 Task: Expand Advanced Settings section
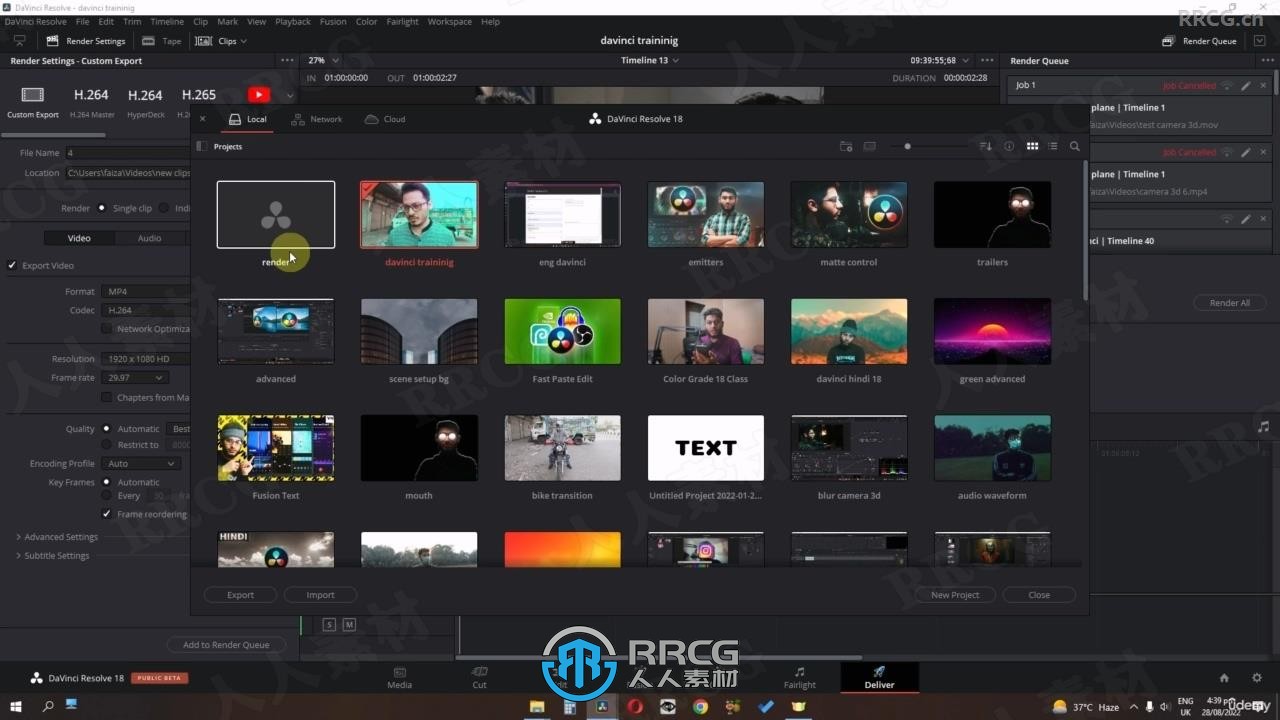pos(57,537)
